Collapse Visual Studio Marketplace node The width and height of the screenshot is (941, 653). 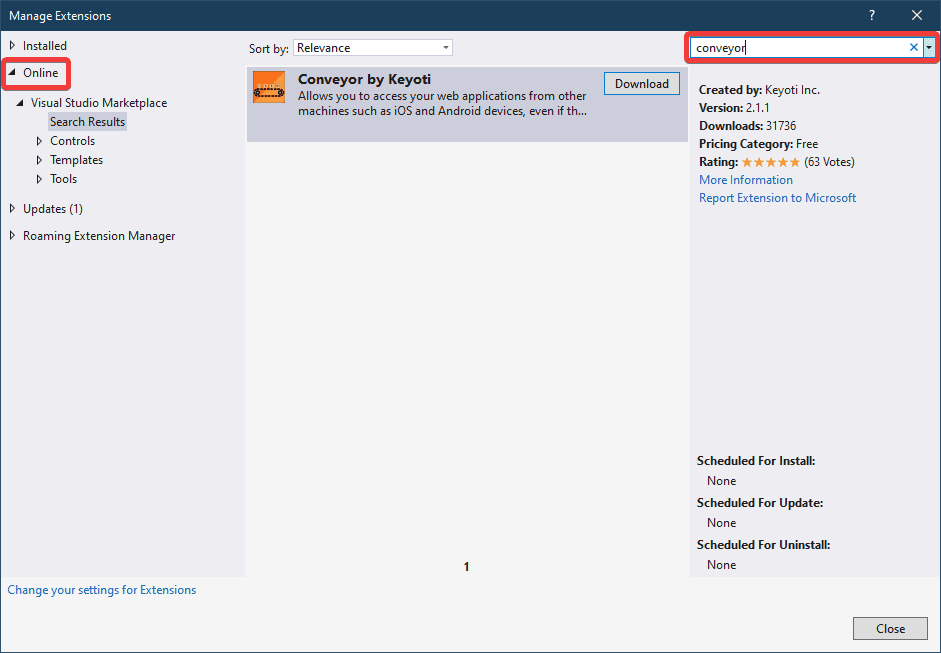pos(20,103)
